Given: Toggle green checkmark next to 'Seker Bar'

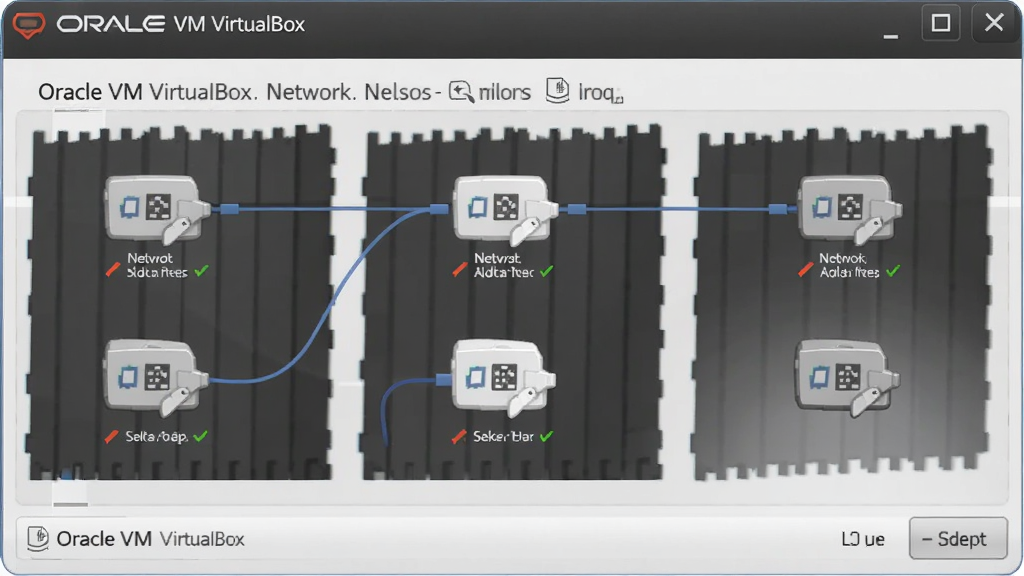Looking at the screenshot, I should tap(547, 436).
